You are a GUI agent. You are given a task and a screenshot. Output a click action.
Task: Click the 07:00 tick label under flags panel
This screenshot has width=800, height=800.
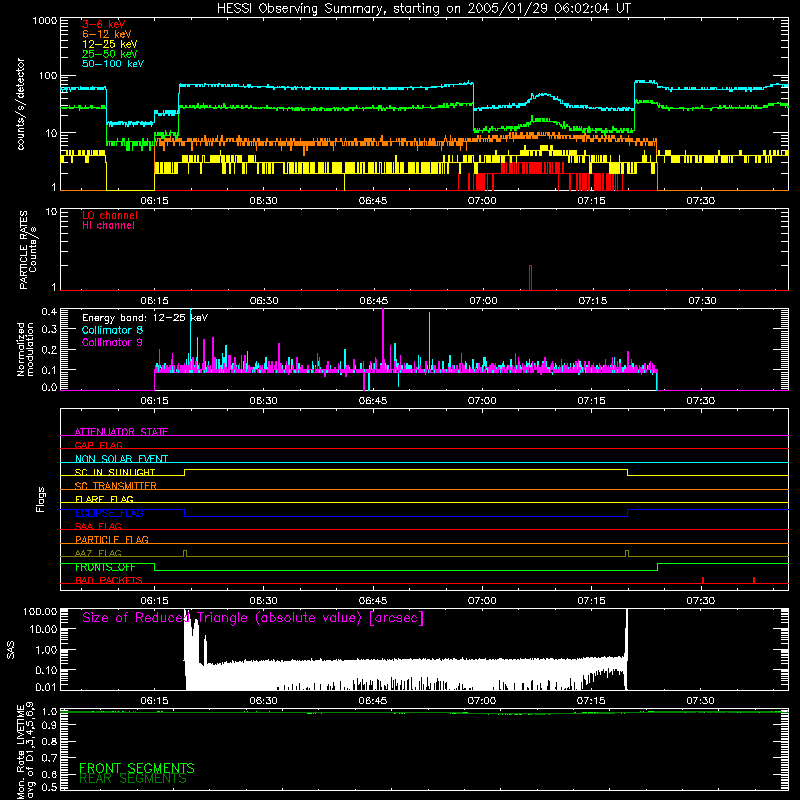click(x=482, y=601)
